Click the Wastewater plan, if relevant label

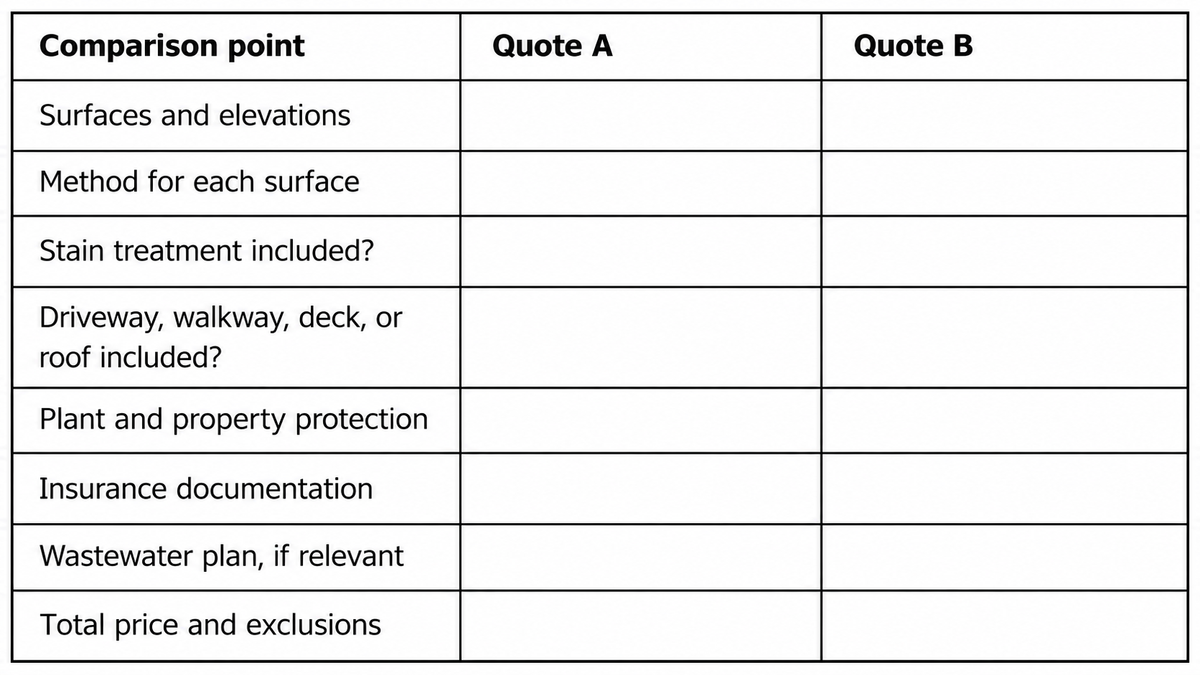click(x=222, y=555)
